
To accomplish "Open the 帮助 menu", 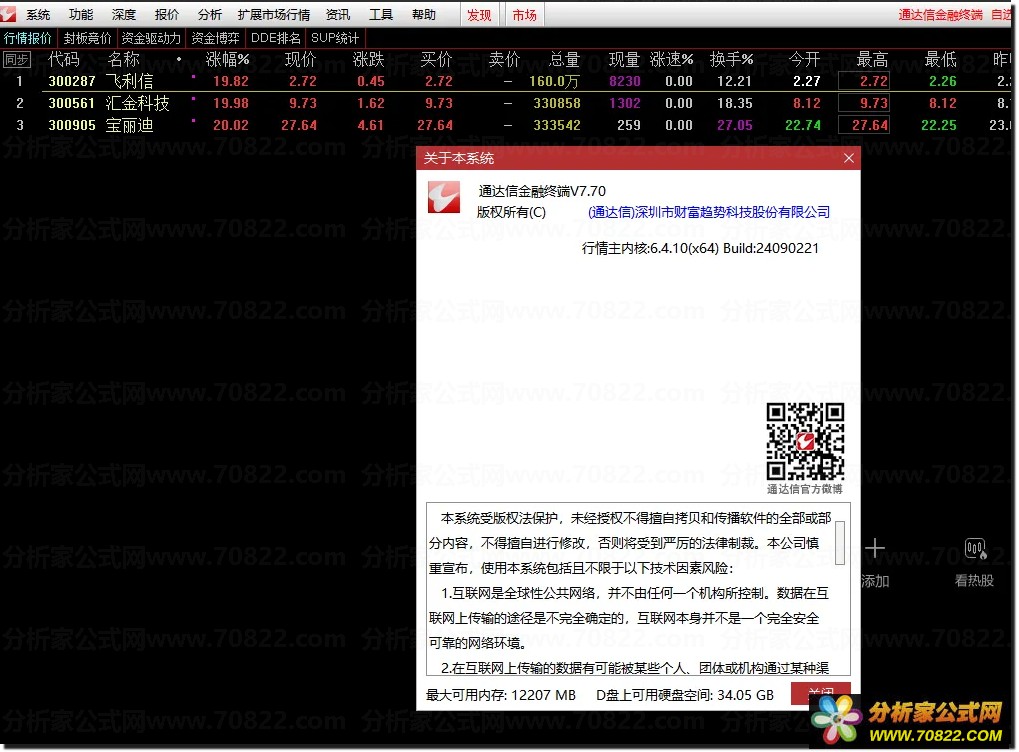I will (424, 14).
